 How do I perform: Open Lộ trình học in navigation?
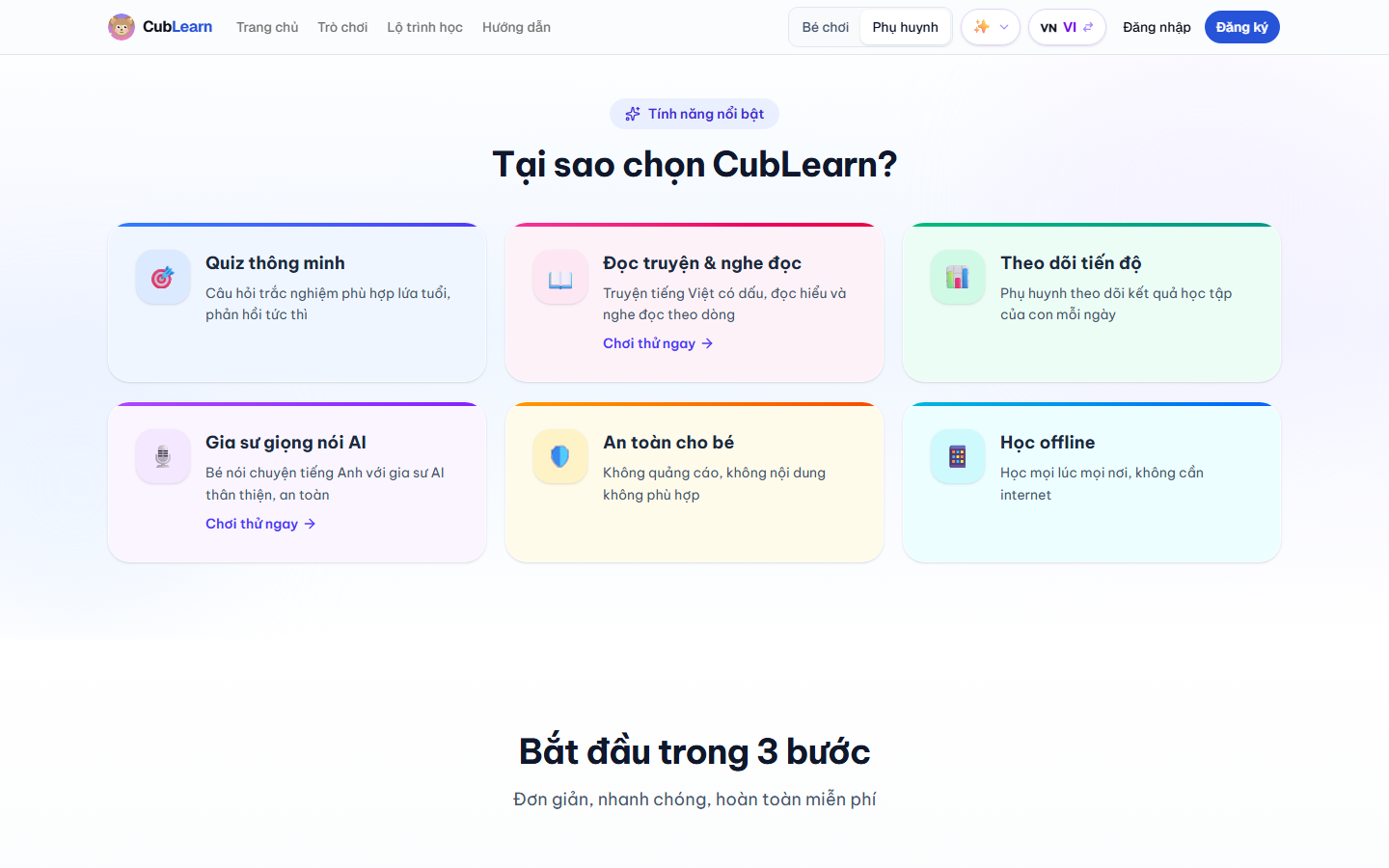pos(425,27)
